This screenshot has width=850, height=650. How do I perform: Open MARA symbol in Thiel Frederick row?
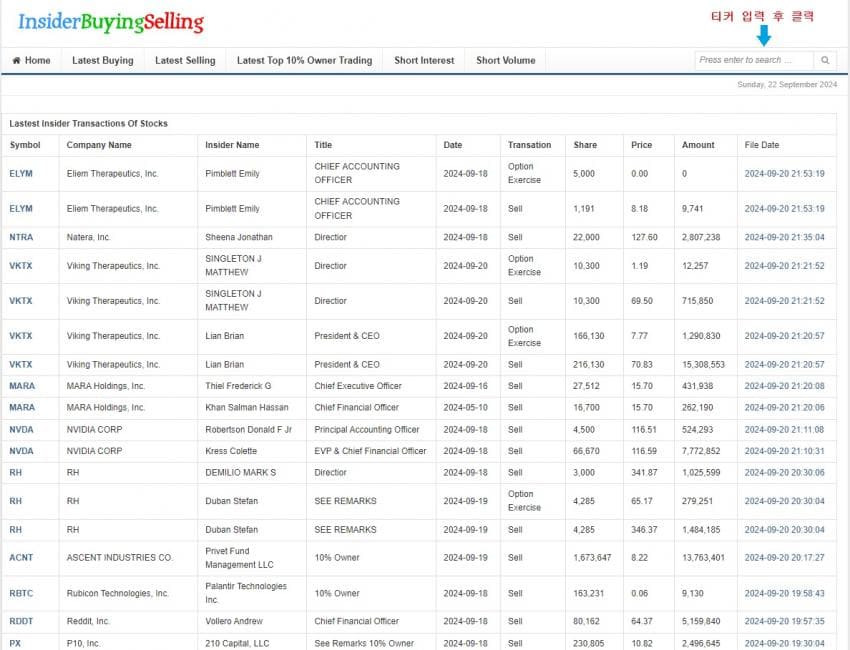(22, 386)
